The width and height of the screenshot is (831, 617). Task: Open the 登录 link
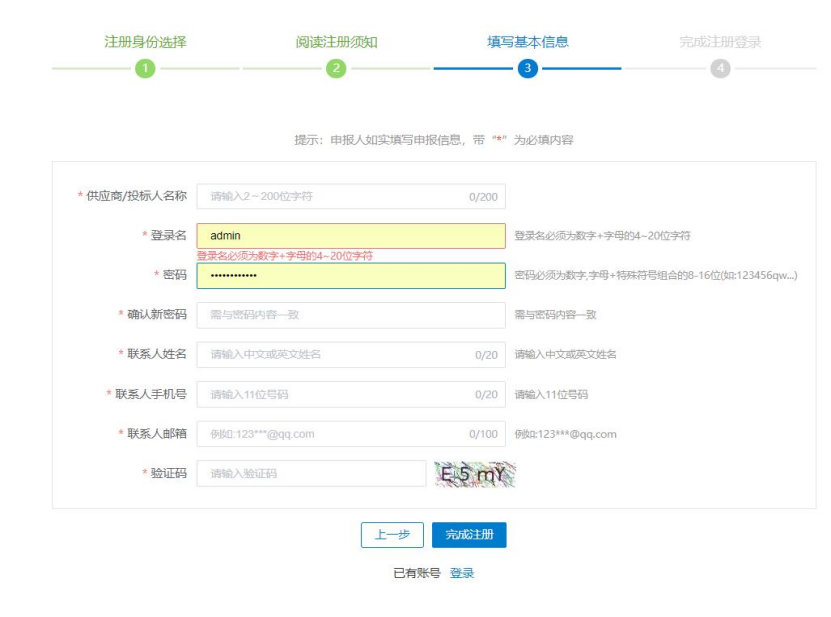tap(462, 573)
